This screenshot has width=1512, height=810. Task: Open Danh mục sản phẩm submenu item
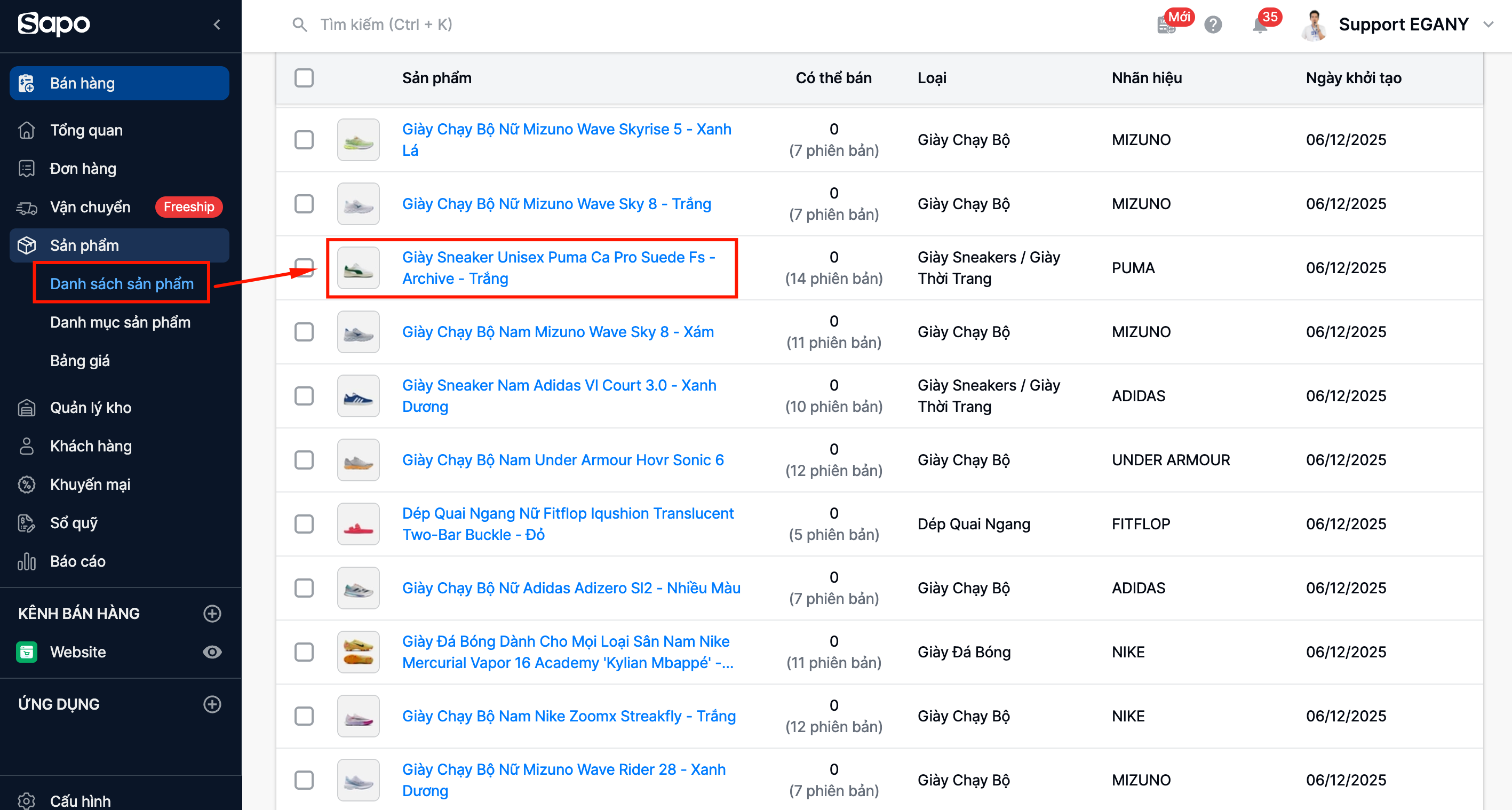coord(121,322)
